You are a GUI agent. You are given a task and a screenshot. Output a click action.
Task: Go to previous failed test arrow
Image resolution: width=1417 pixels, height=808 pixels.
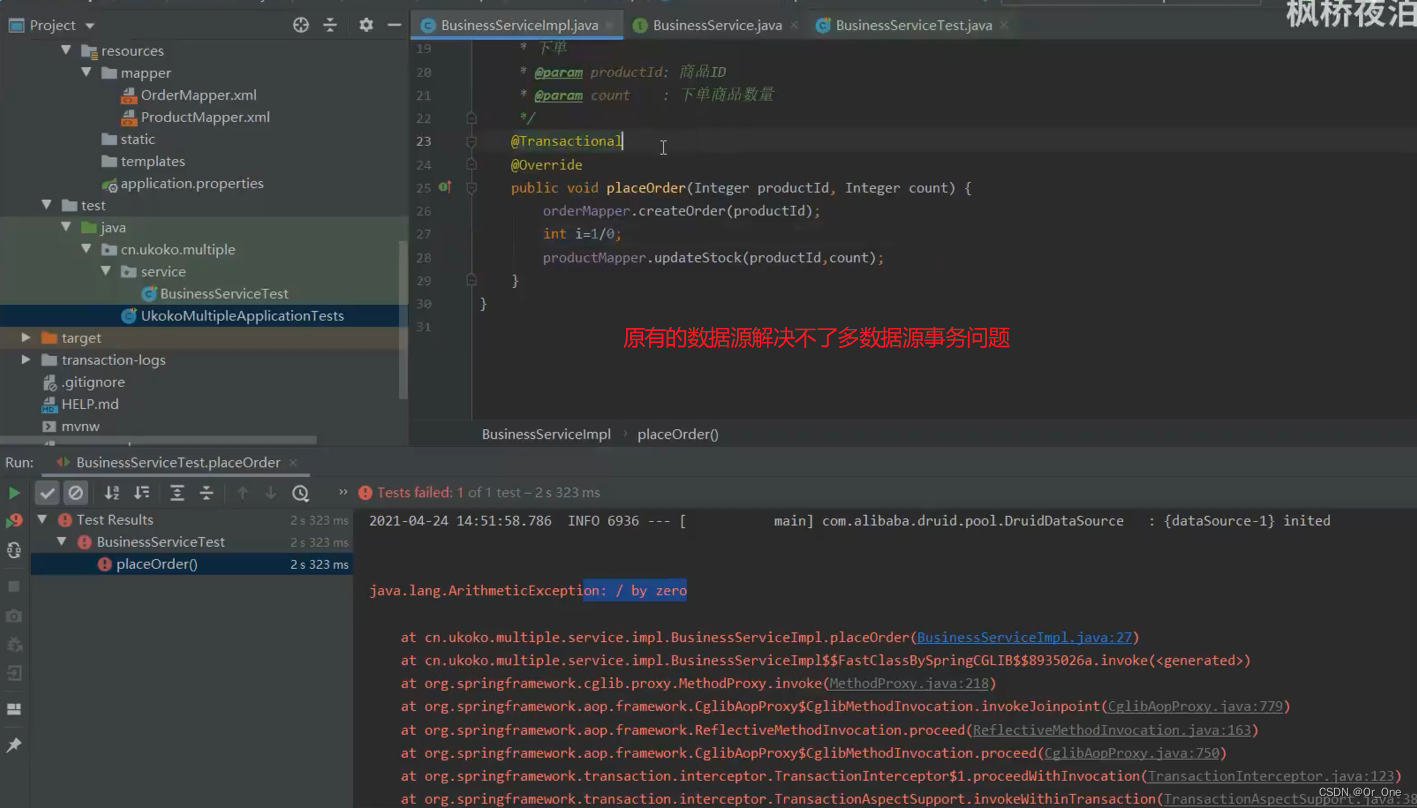[242, 493]
